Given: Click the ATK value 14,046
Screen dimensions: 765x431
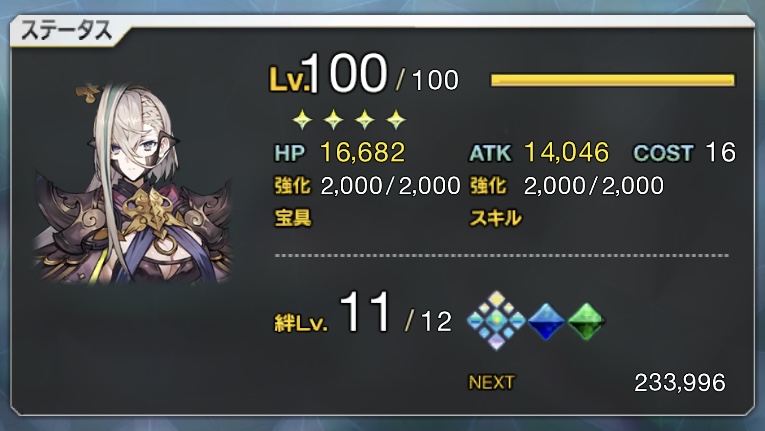Looking at the screenshot, I should click(566, 152).
